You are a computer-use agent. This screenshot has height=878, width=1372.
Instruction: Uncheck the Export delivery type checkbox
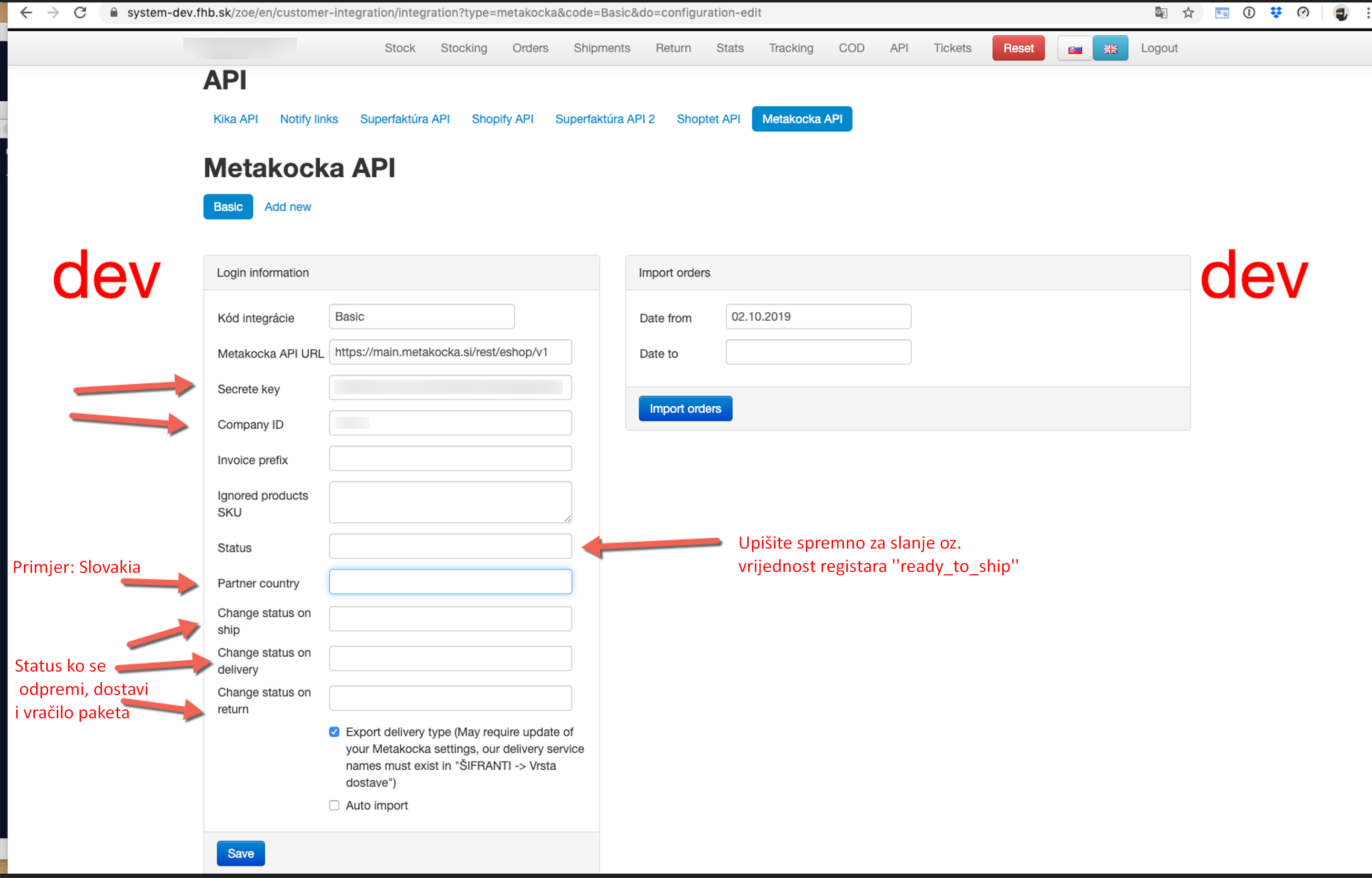334,732
